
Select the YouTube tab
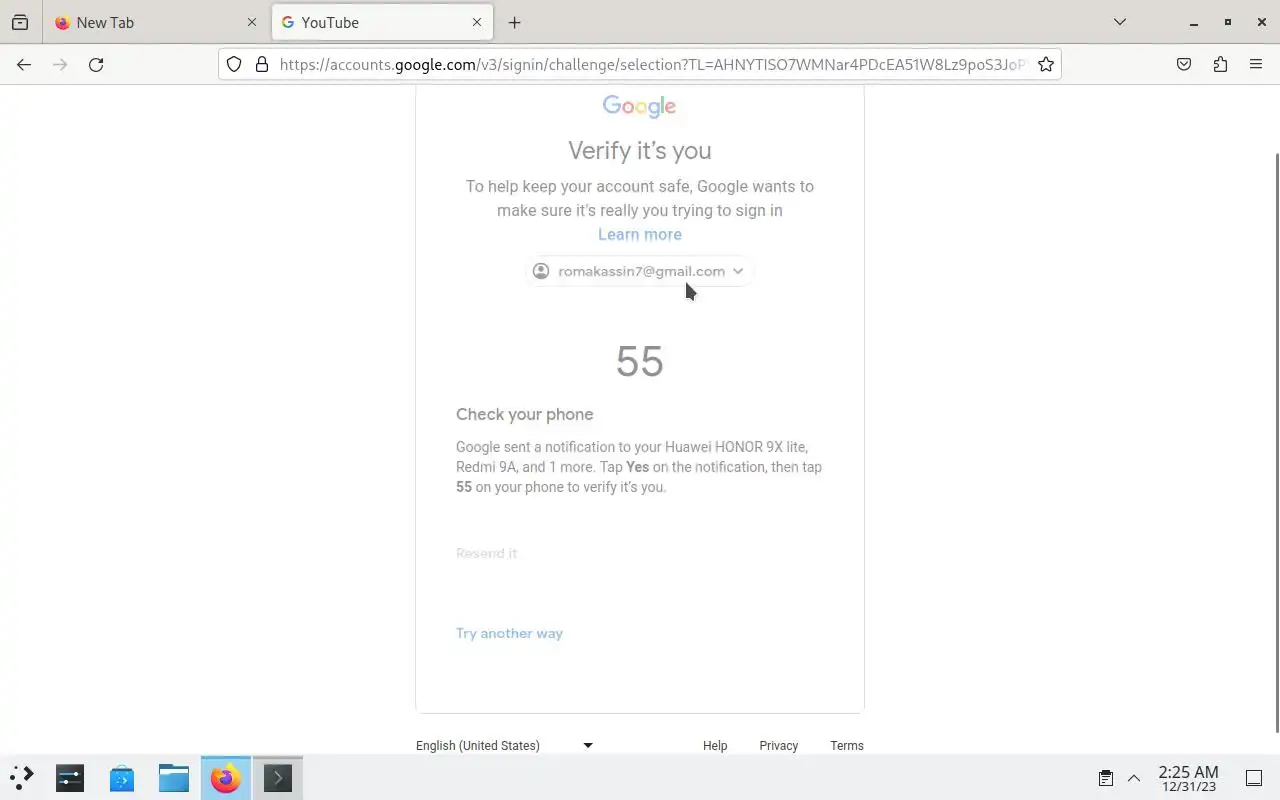[382, 22]
